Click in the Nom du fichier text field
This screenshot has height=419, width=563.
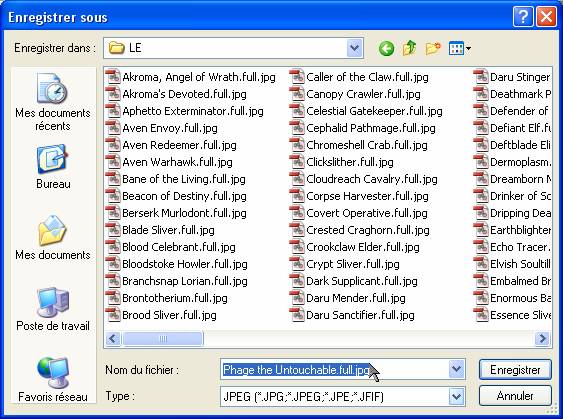tap(335, 369)
